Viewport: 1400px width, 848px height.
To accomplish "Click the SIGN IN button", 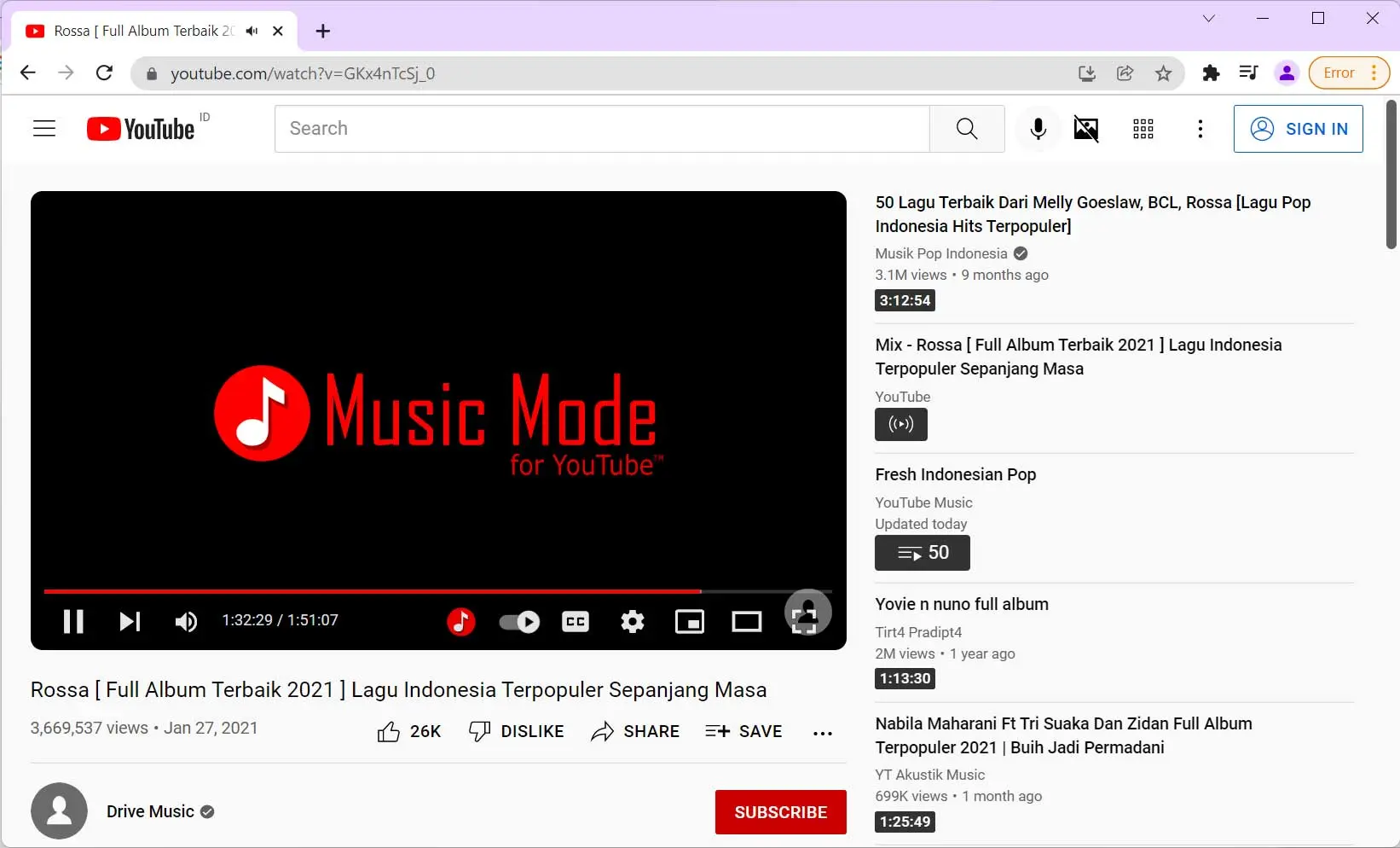I will (x=1298, y=129).
